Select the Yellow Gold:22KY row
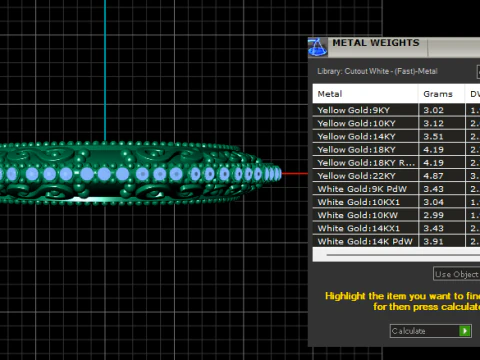The image size is (480, 360). (396, 176)
